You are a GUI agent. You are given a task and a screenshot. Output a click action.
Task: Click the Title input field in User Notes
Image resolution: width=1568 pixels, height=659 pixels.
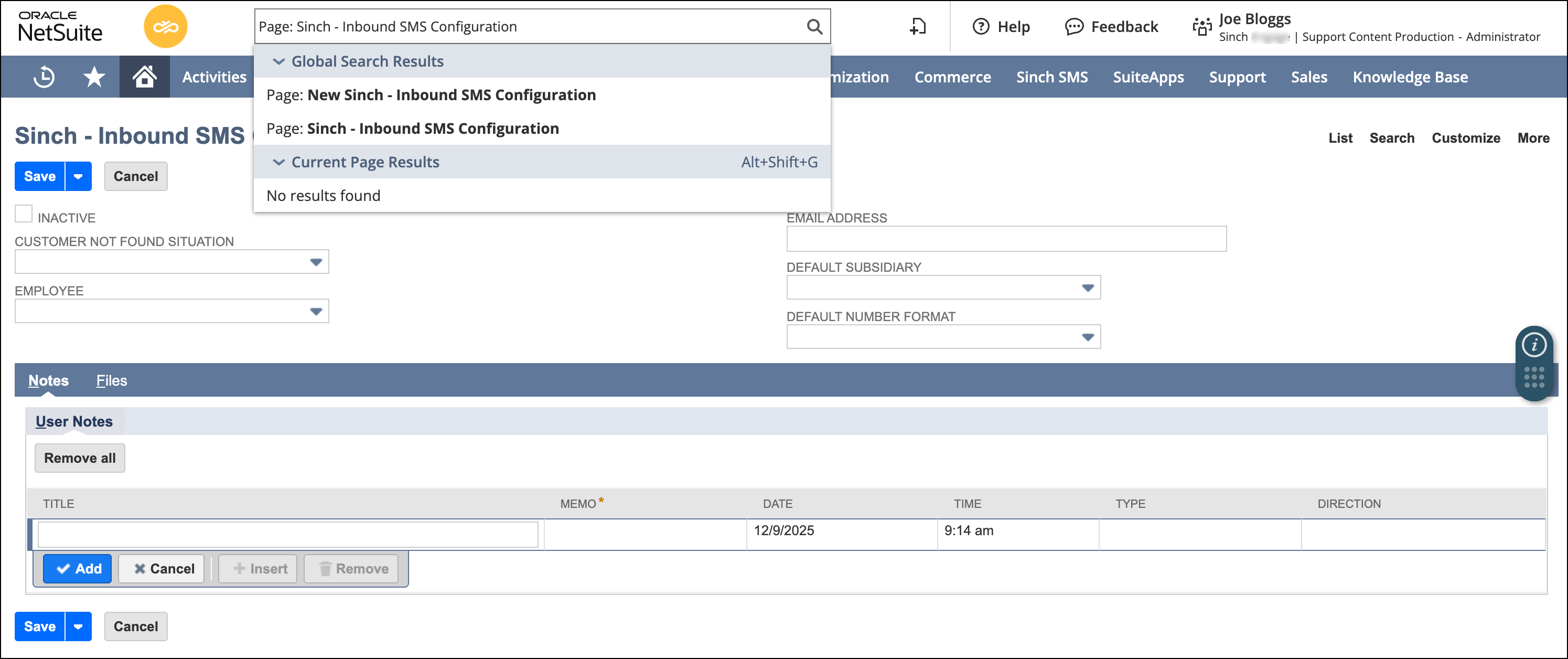click(x=287, y=534)
